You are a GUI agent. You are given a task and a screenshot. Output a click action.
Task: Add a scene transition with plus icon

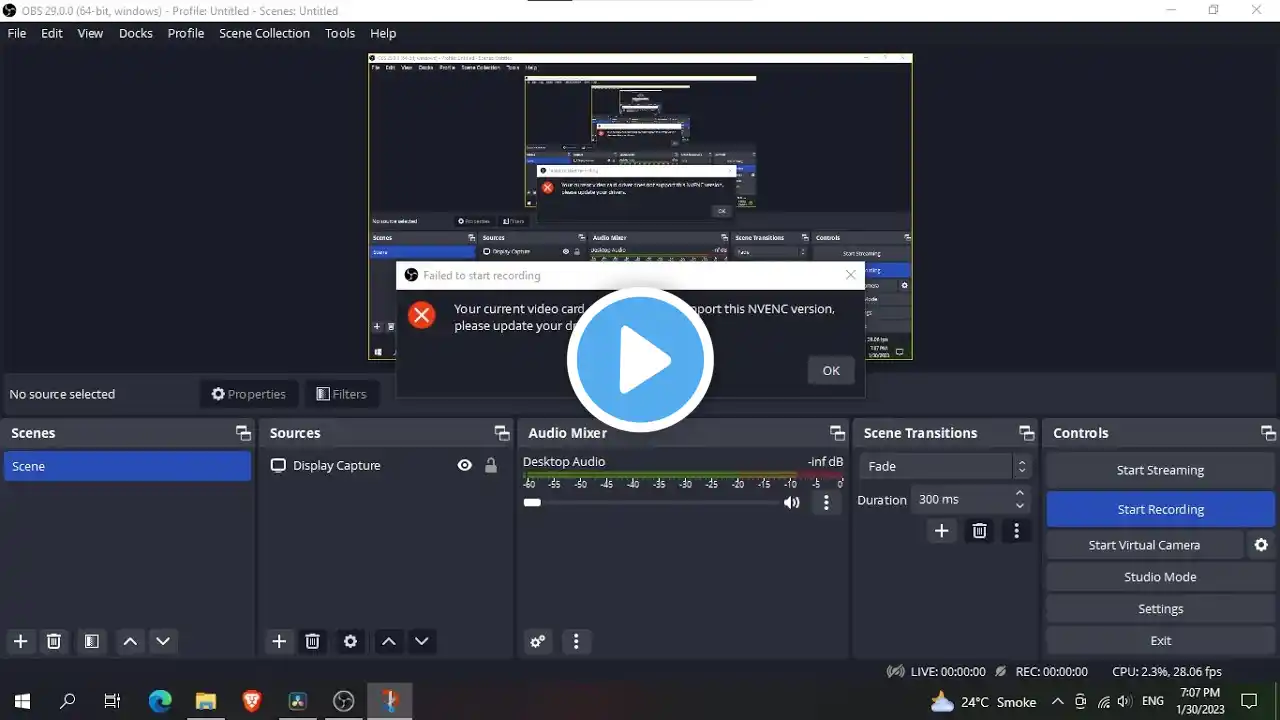(x=941, y=531)
